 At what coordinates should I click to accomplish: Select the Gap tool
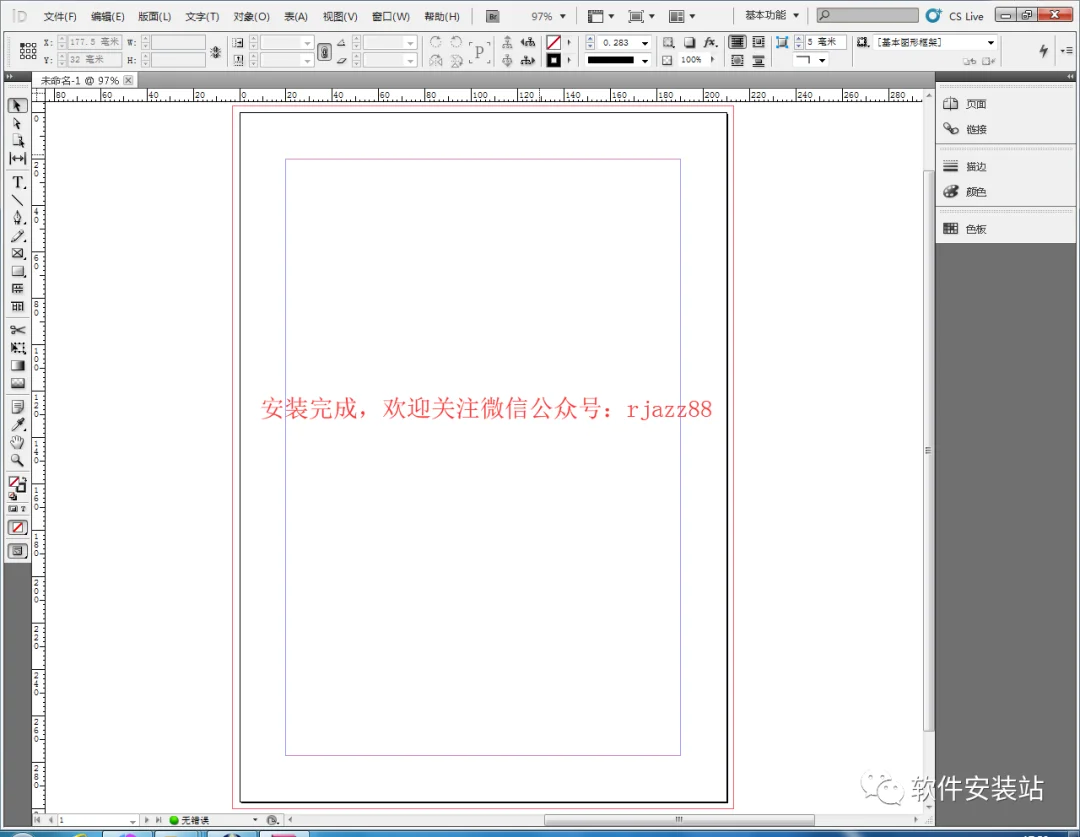click(x=17, y=158)
